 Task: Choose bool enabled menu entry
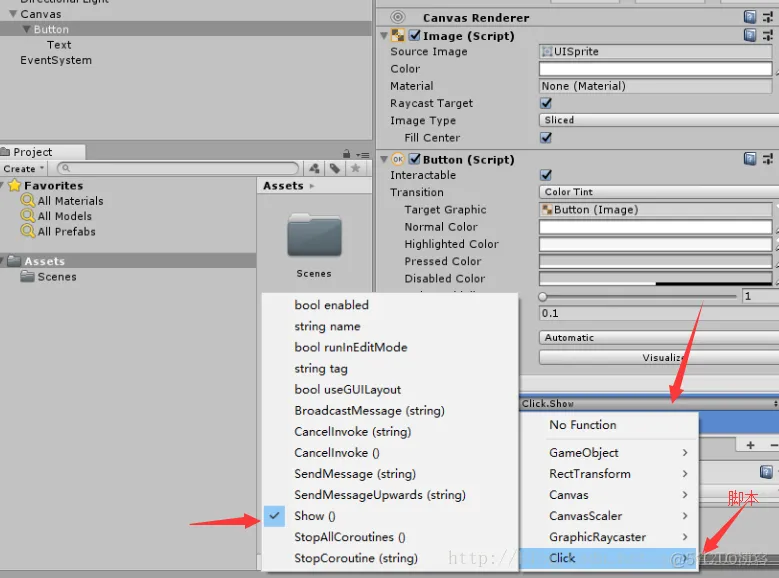390,305
